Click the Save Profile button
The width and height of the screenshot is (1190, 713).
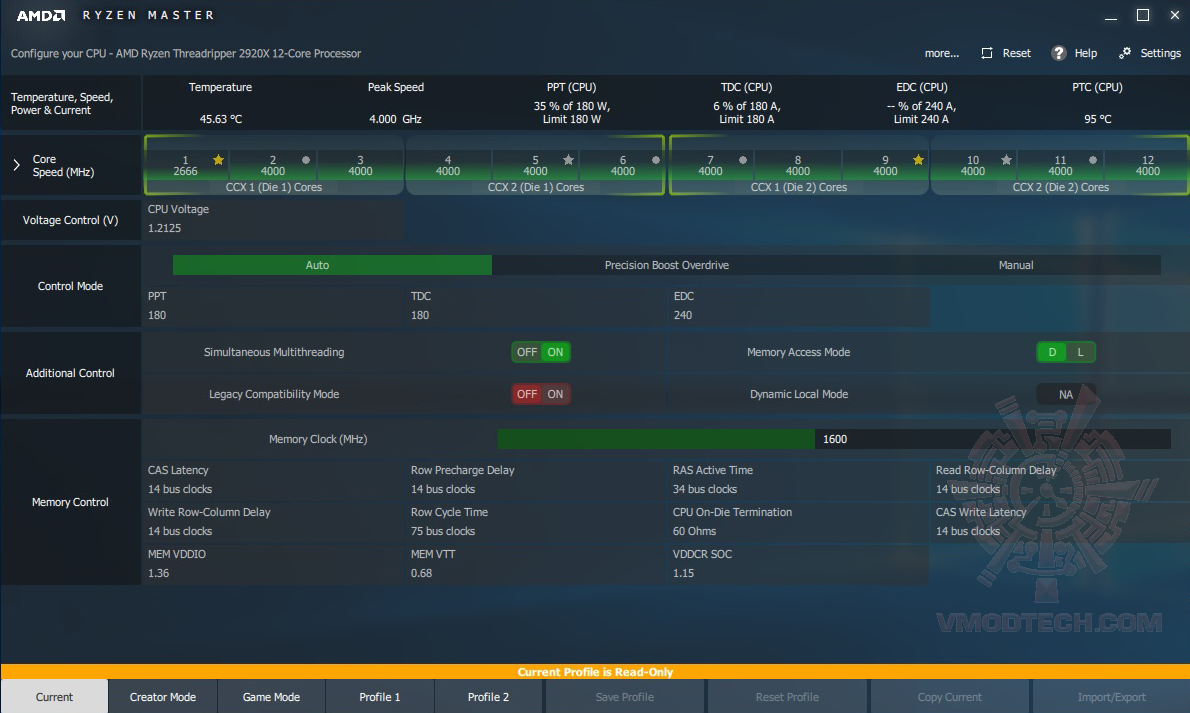(x=625, y=696)
